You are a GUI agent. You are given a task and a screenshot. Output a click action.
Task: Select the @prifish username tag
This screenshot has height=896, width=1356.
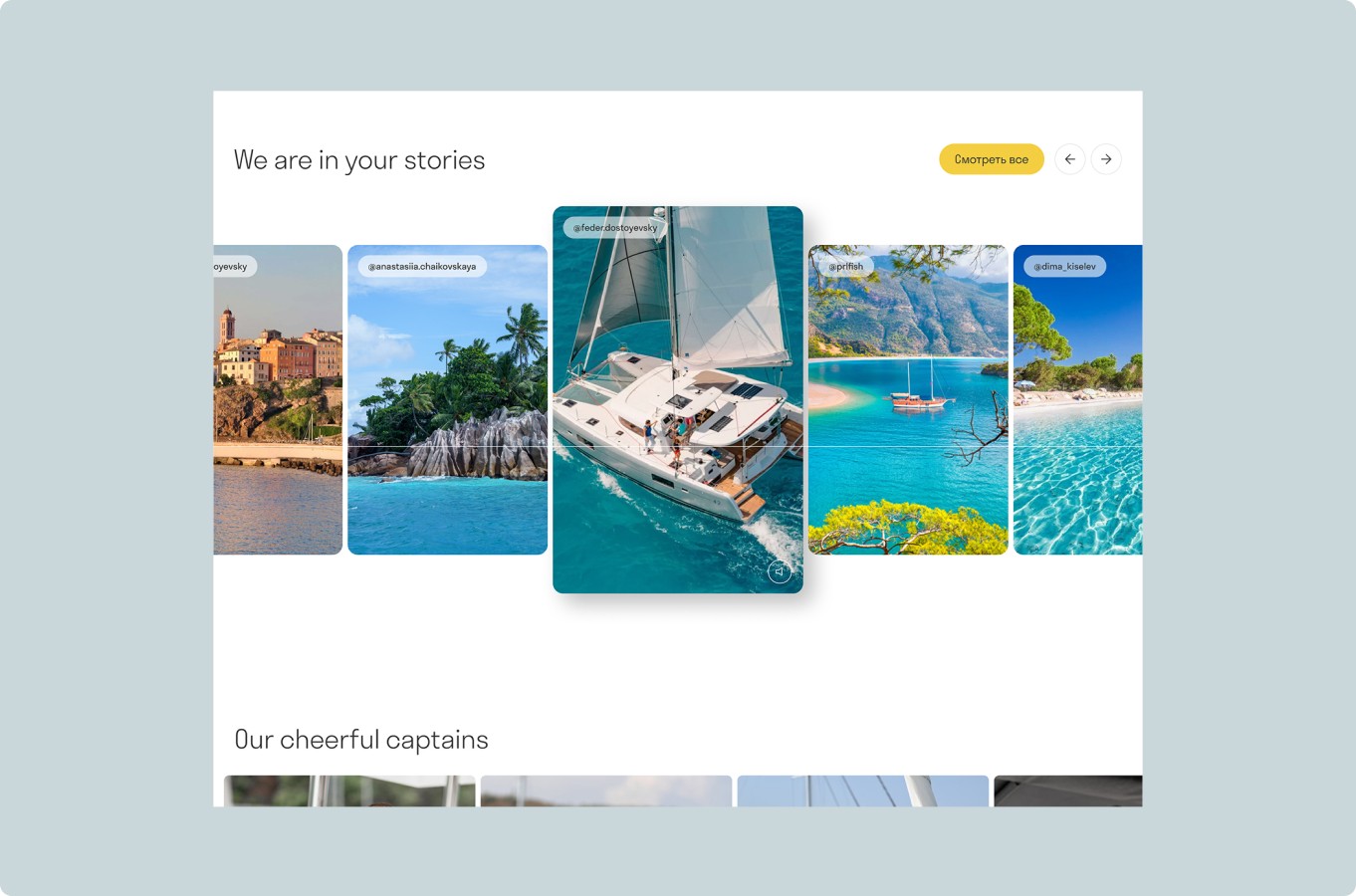845,266
